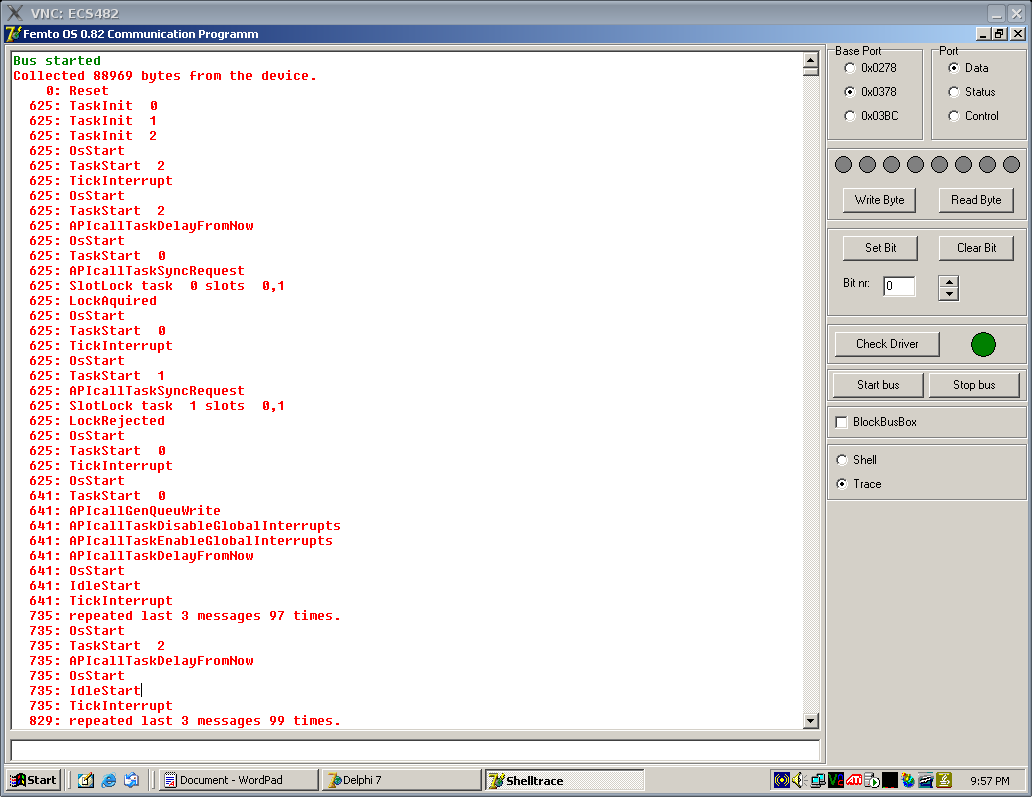This screenshot has width=1032, height=797.
Task: Select base port 0x0278
Action: 850,68
